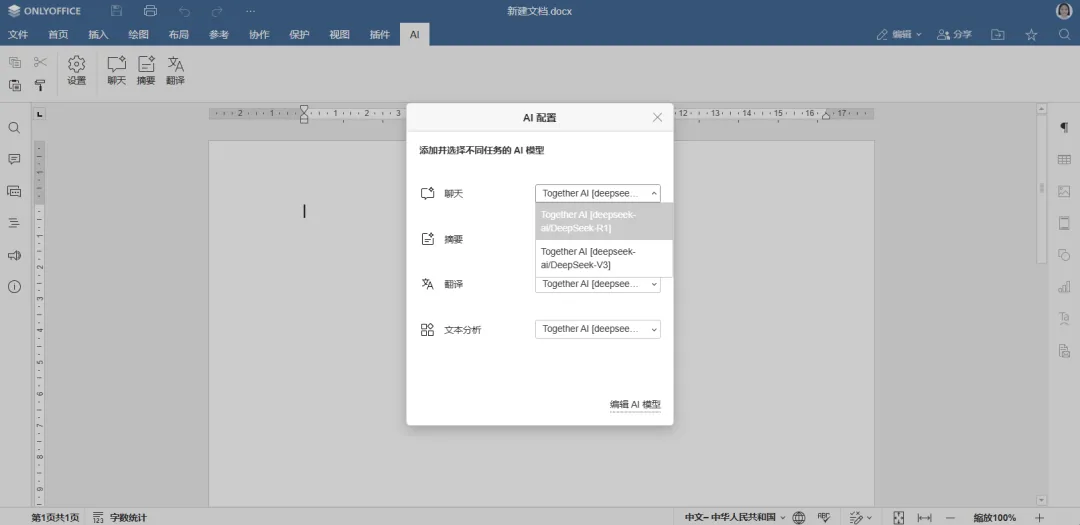
Task: Click the search magnifier in top right
Action: click(x=1064, y=34)
